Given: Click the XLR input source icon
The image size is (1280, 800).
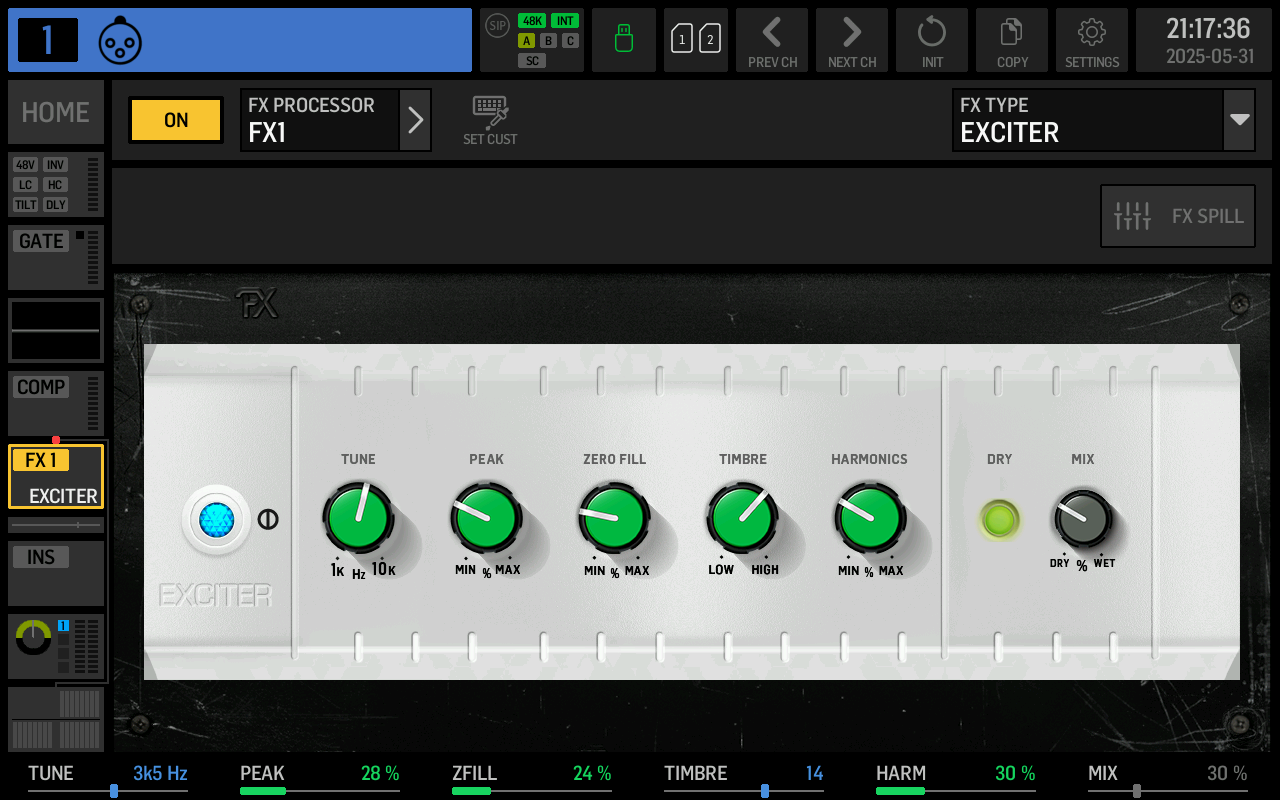Looking at the screenshot, I should [x=120, y=39].
